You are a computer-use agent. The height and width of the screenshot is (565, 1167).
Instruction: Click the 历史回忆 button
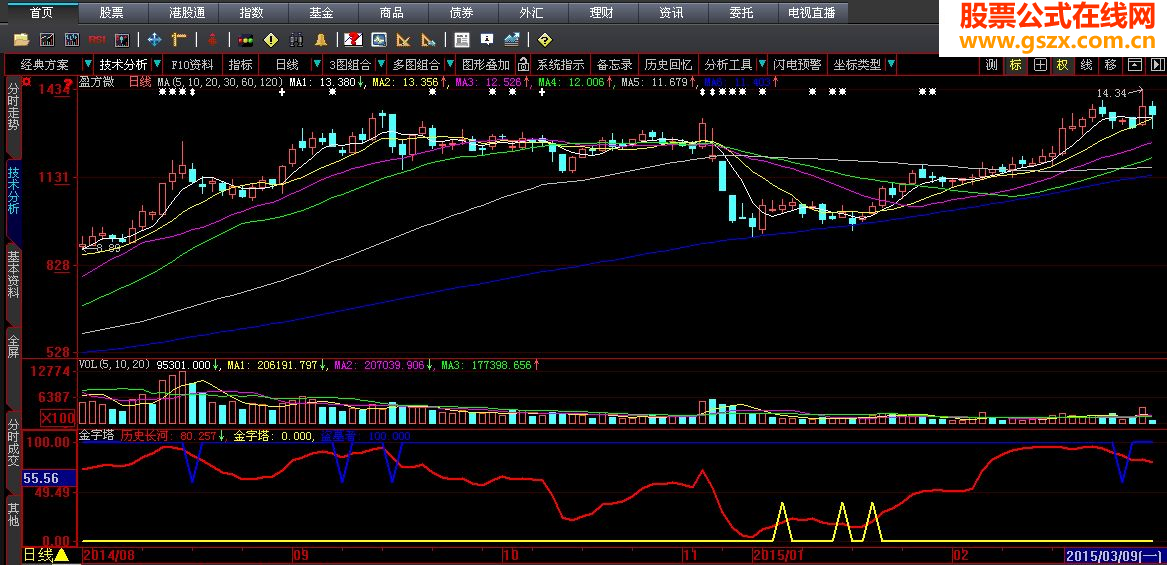(x=667, y=64)
